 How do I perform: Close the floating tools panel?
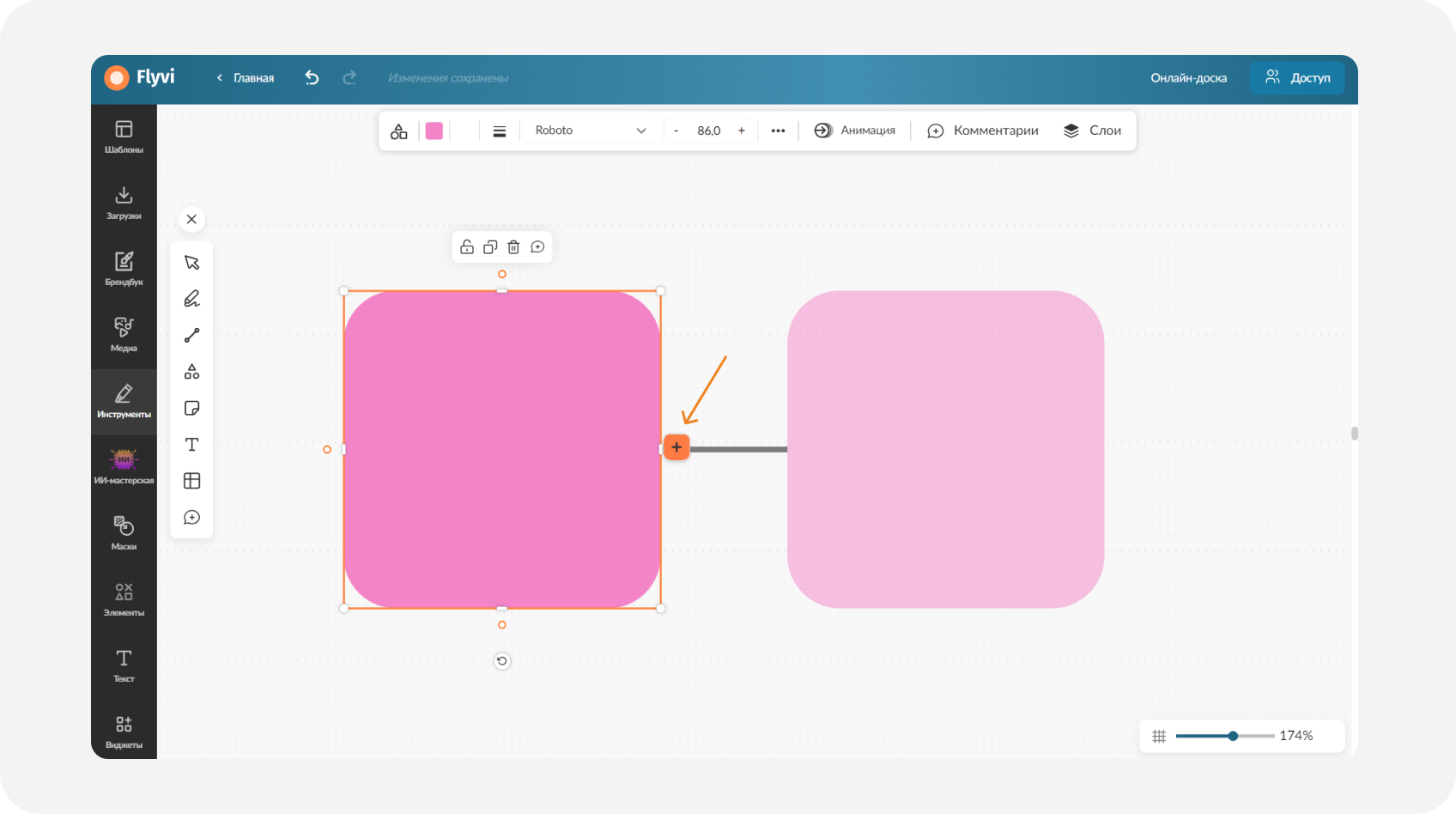191,219
